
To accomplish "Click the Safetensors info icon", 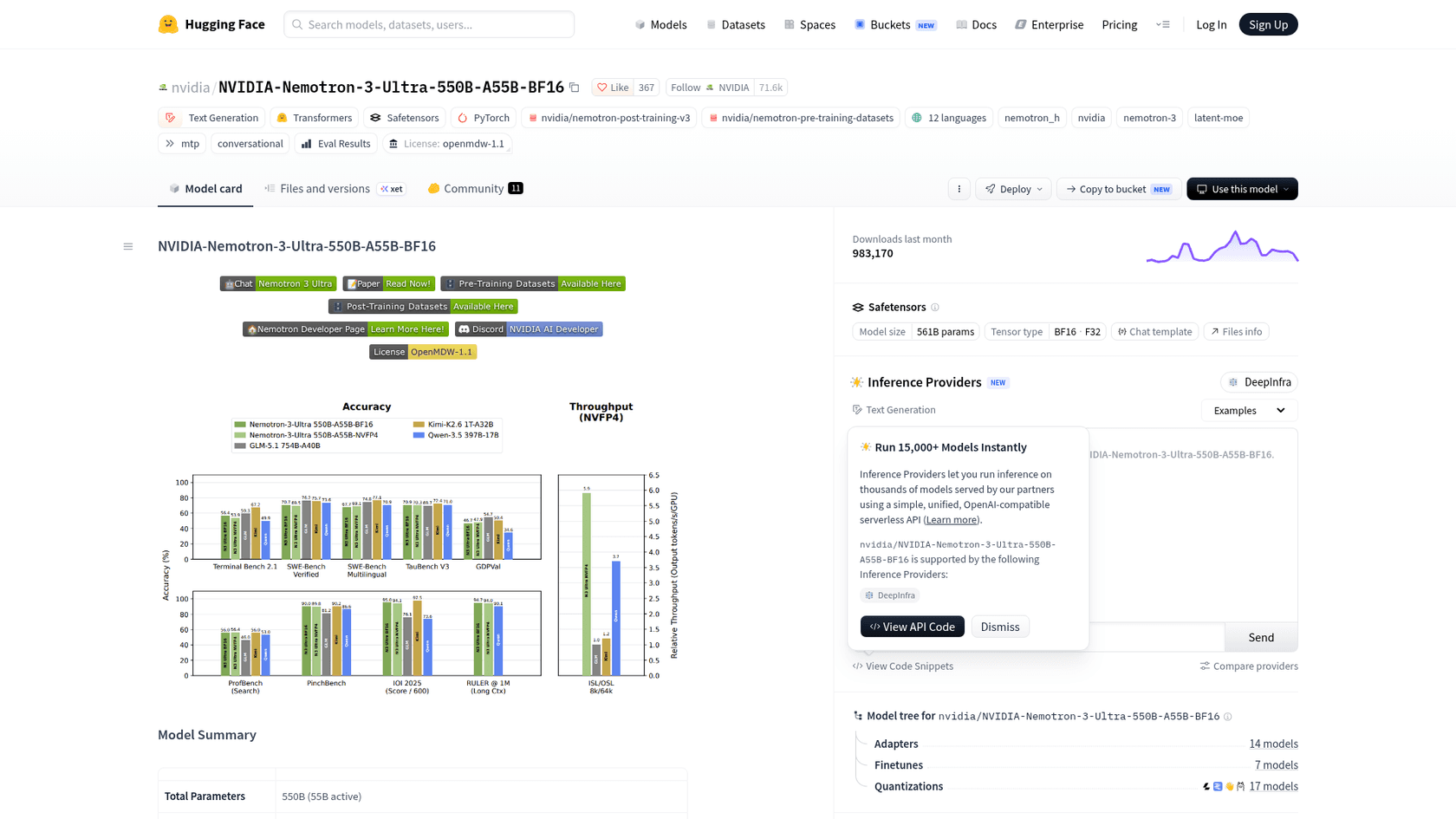I will point(935,307).
